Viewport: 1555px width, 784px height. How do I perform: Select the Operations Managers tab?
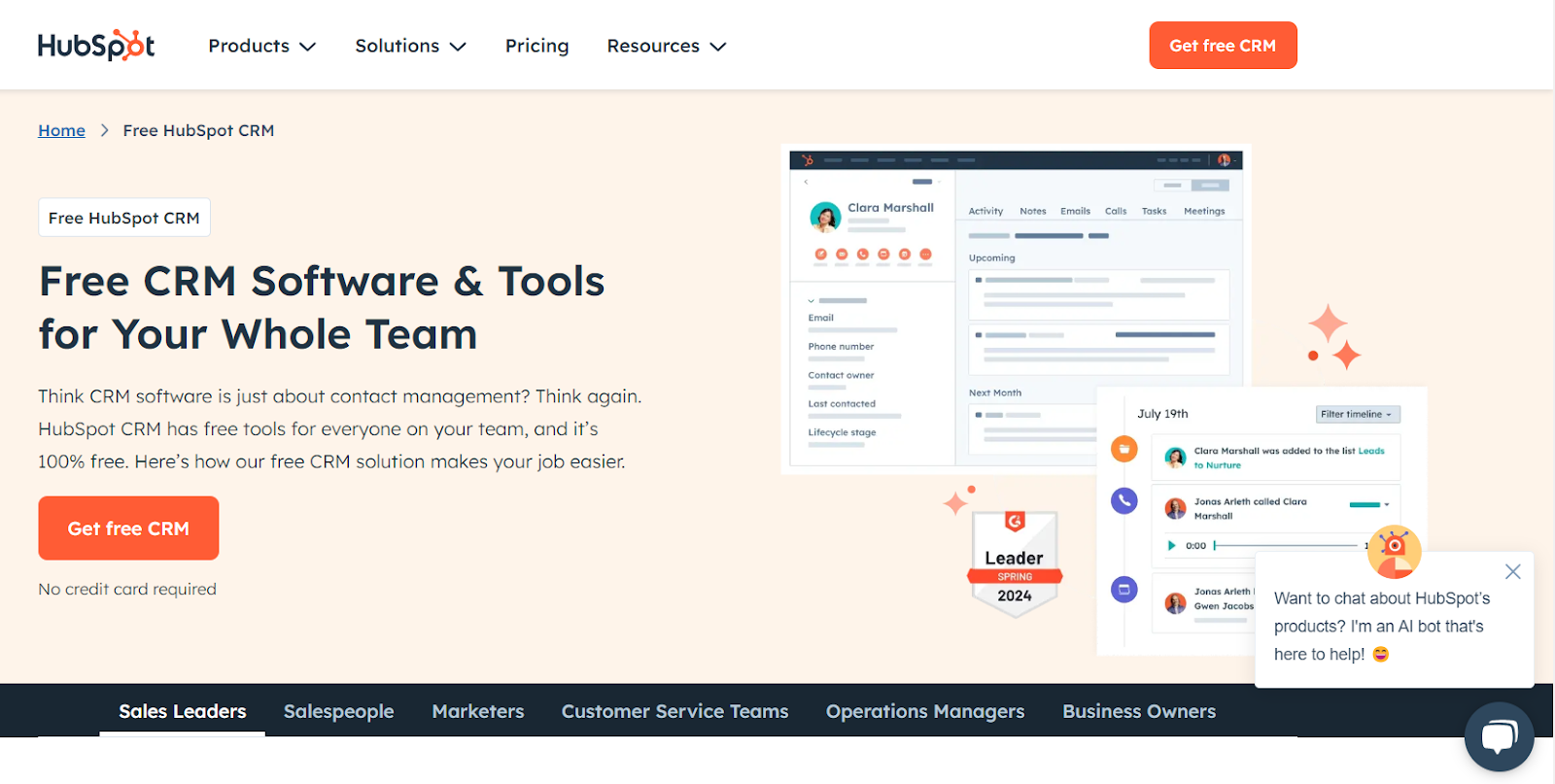pyautogui.click(x=925, y=711)
